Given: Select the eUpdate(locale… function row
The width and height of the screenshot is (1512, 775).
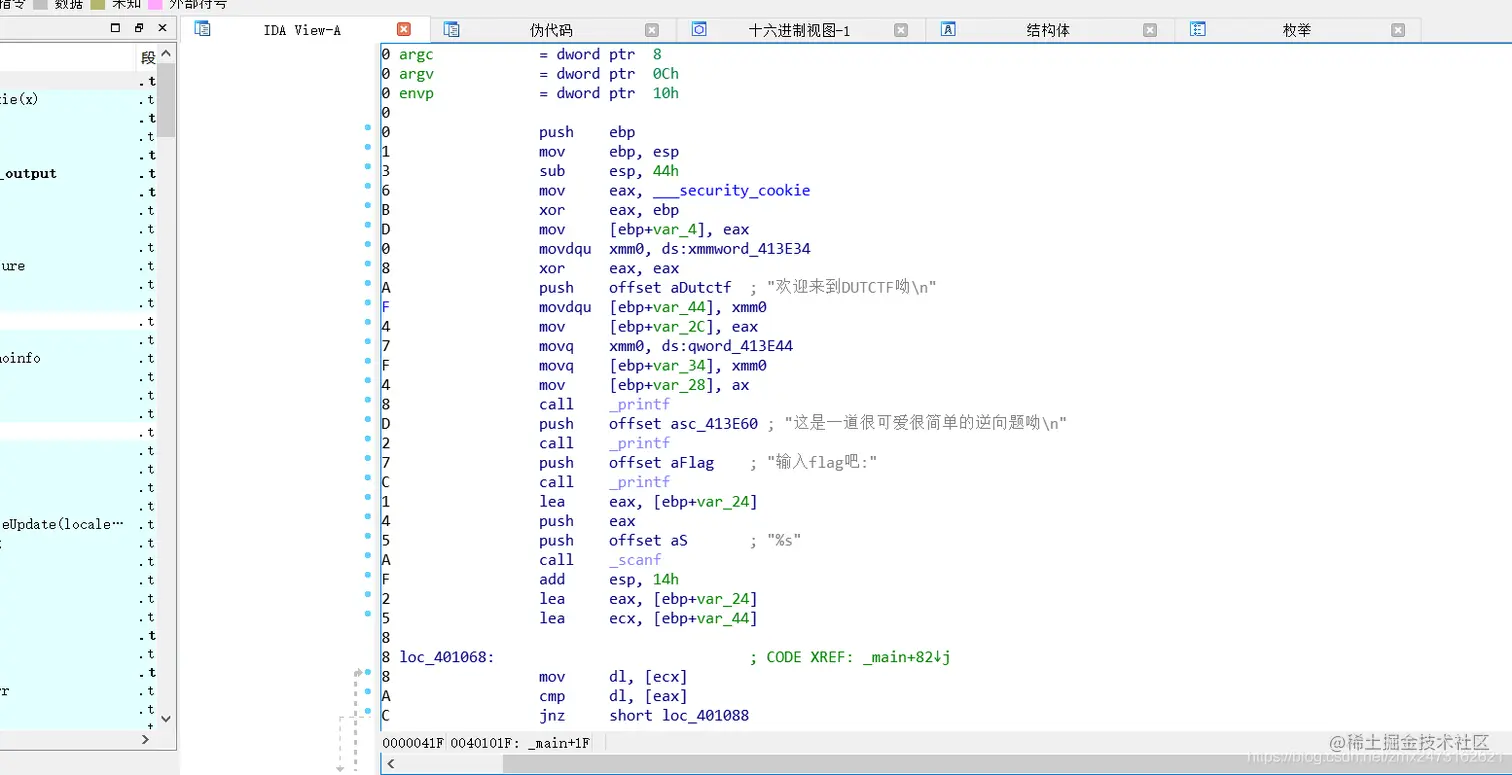Looking at the screenshot, I should (x=79, y=524).
